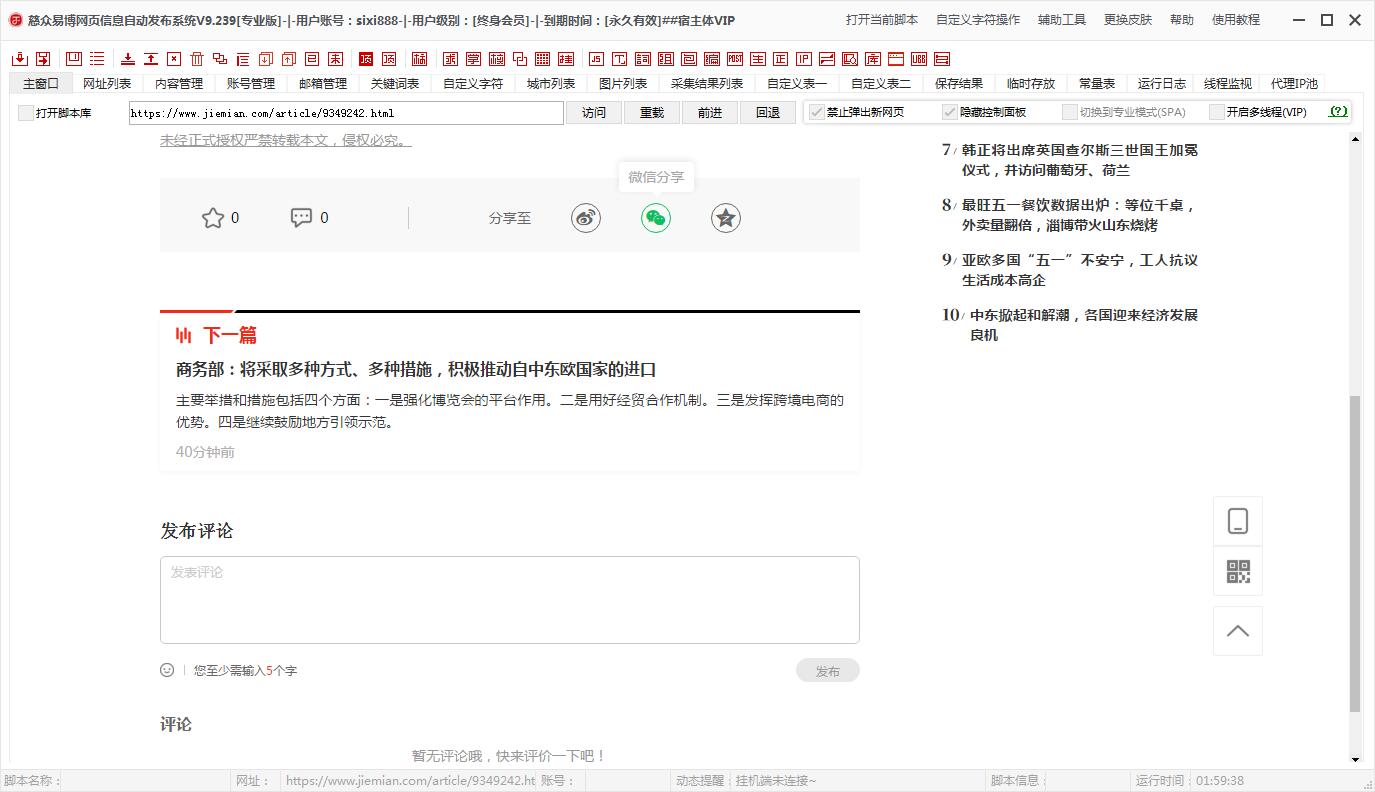Click the scrollbar down arrow
This screenshot has width=1375, height=792.
pos(1355,760)
